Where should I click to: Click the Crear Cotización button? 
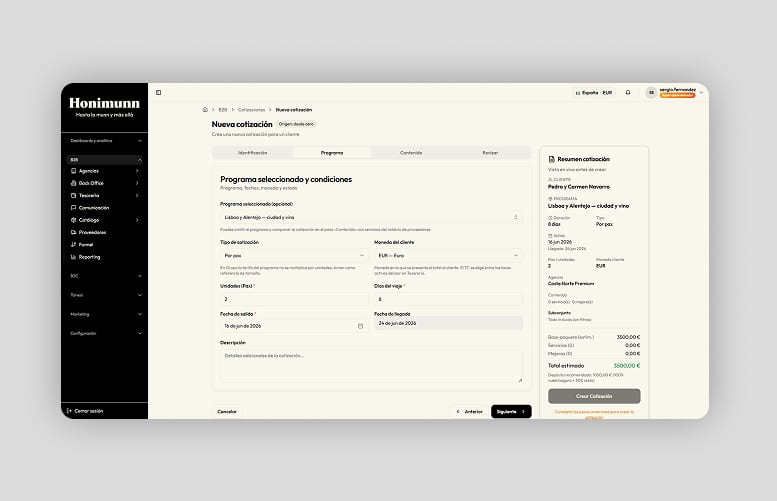(594, 396)
